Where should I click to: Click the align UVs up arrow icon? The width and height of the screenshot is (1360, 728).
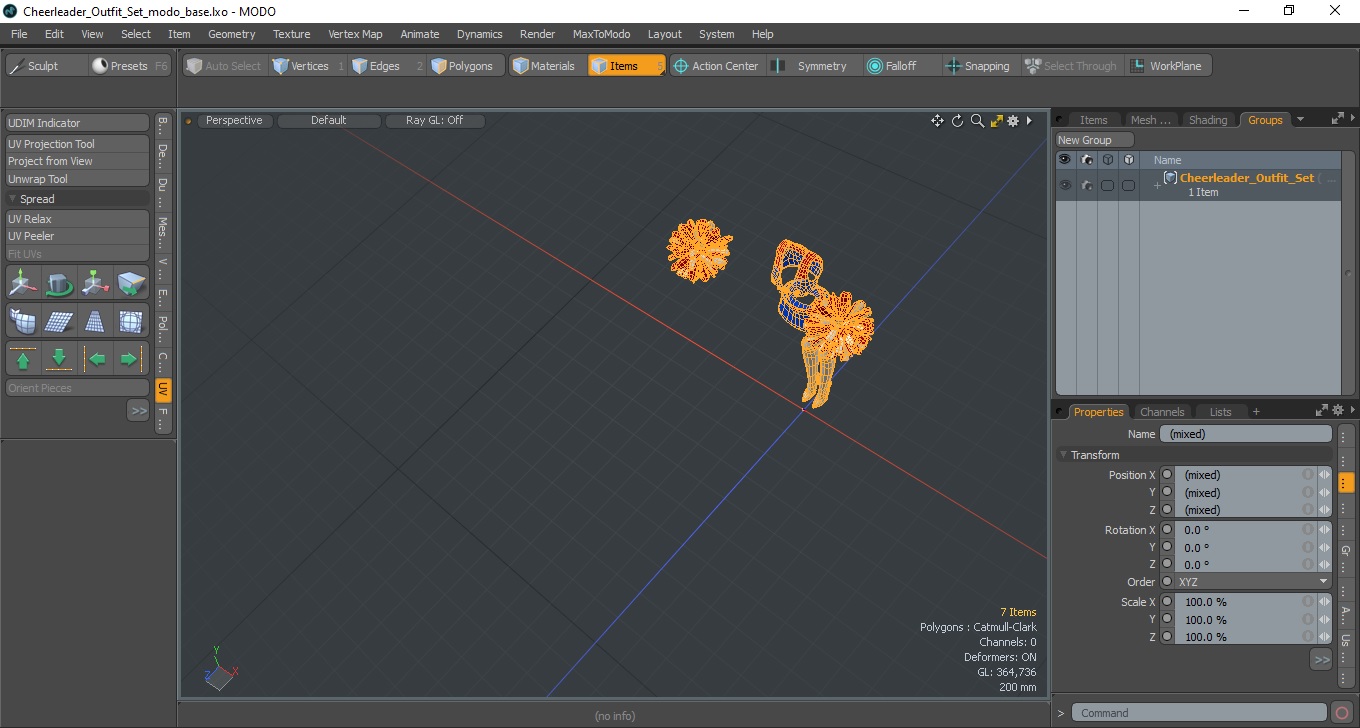[x=23, y=358]
